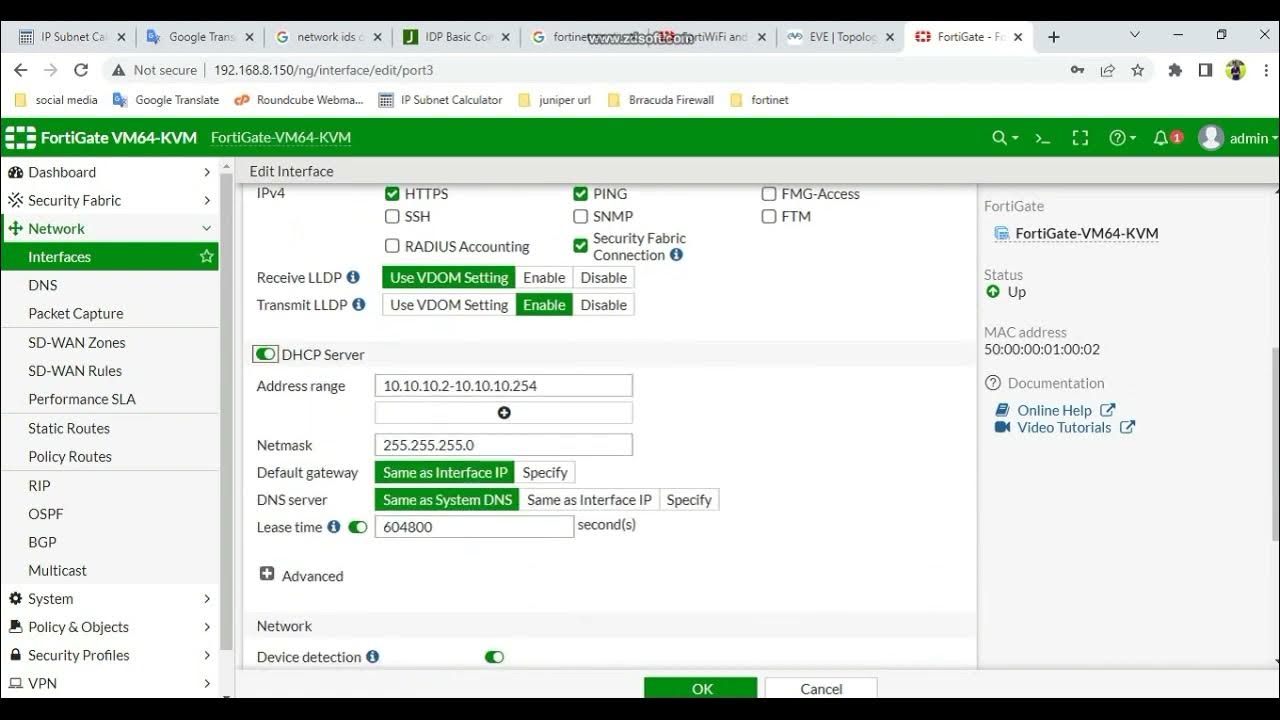
Task: Click FortiGate-VM64-KVM device icon in right panel
Action: click(x=1002, y=234)
